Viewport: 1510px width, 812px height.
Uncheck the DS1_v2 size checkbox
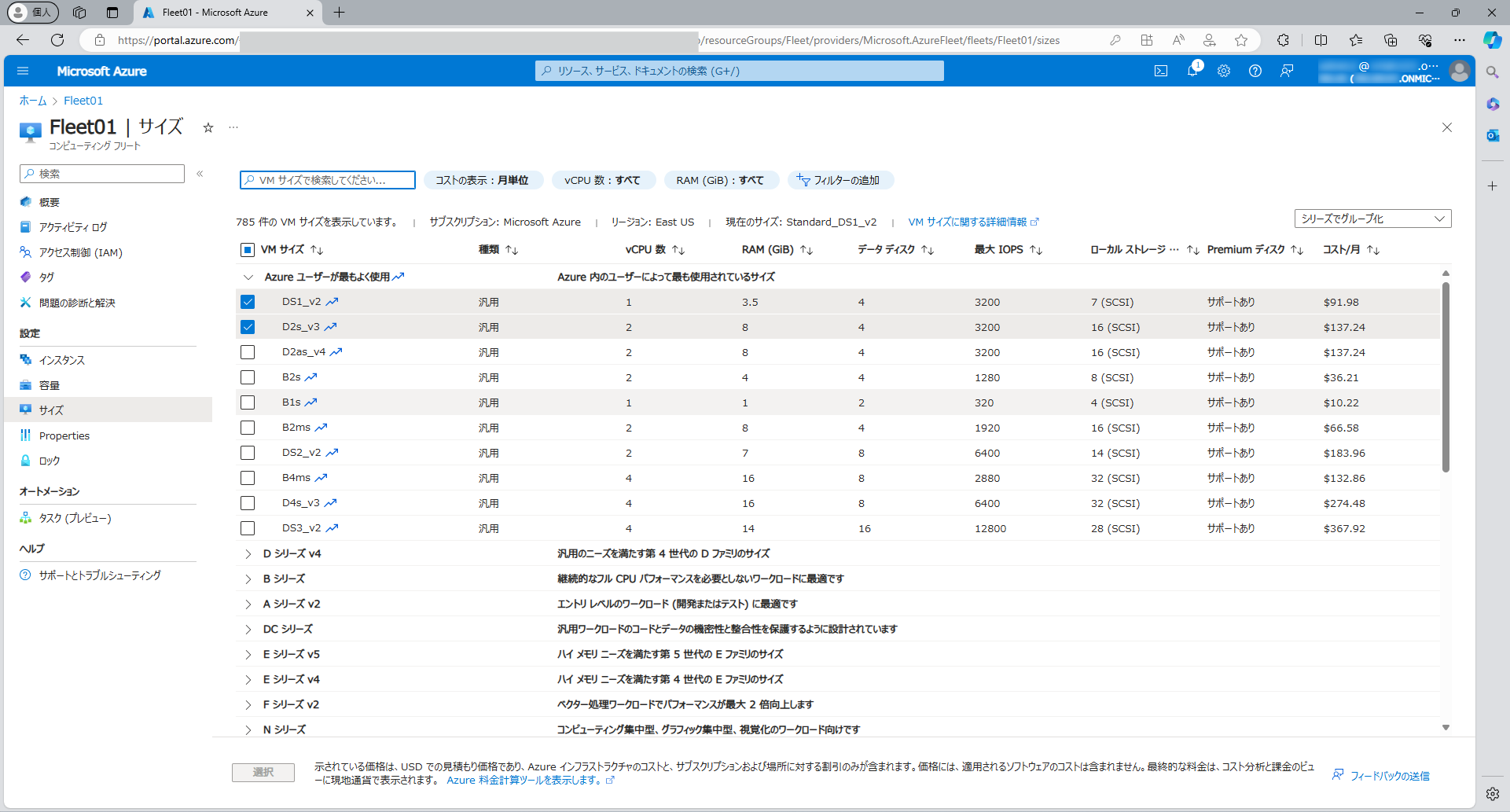[x=248, y=302]
